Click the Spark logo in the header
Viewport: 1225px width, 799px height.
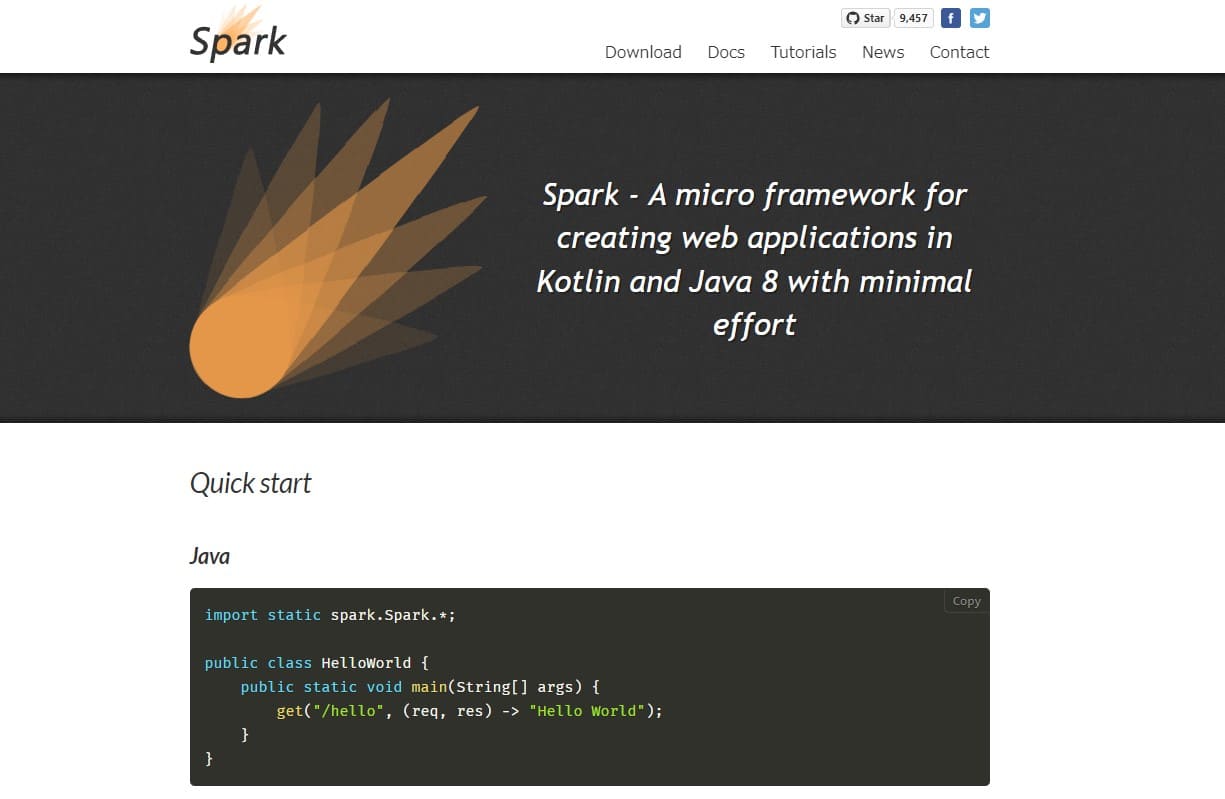[238, 34]
